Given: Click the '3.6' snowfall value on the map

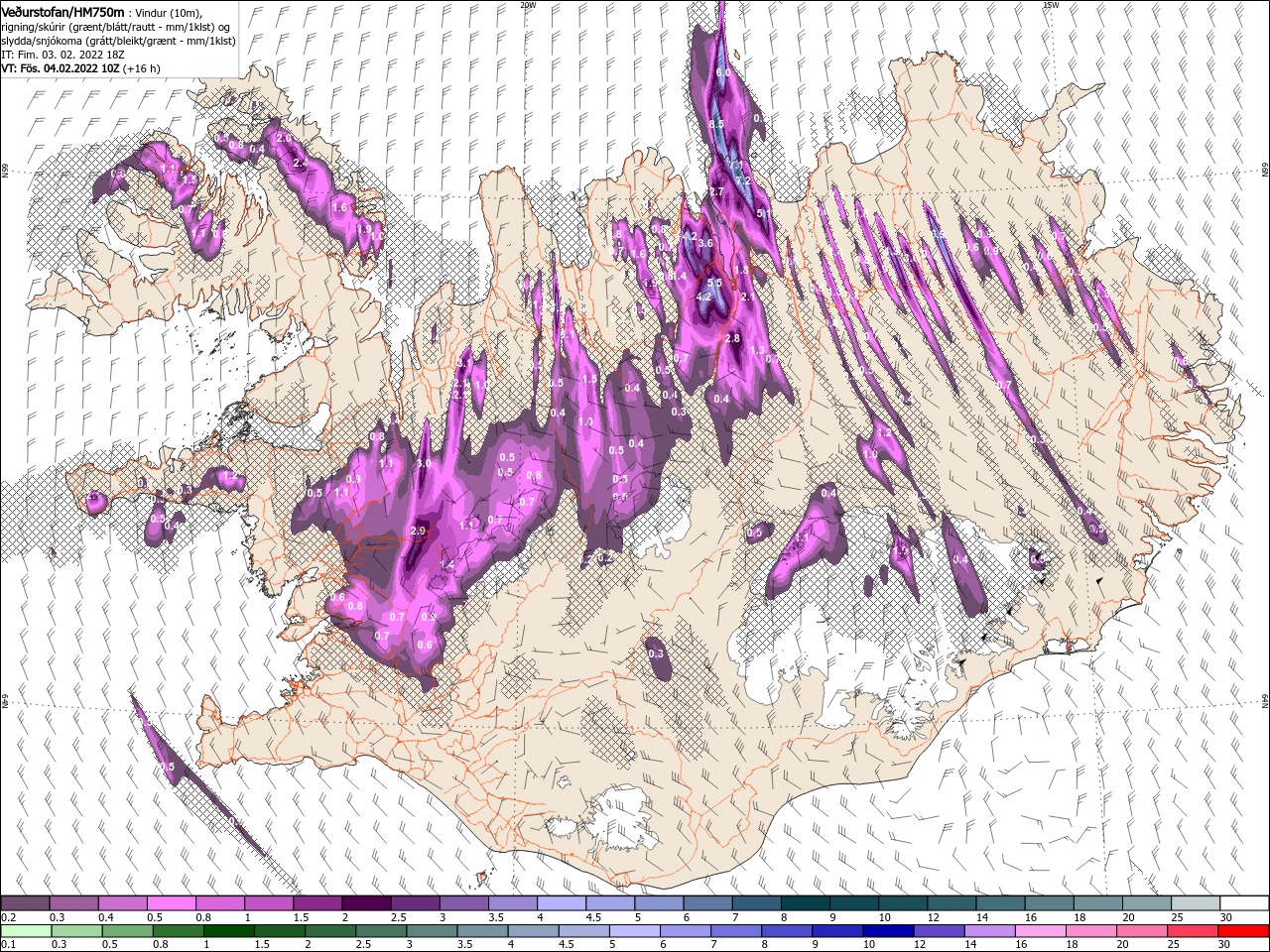Looking at the screenshot, I should tap(705, 243).
